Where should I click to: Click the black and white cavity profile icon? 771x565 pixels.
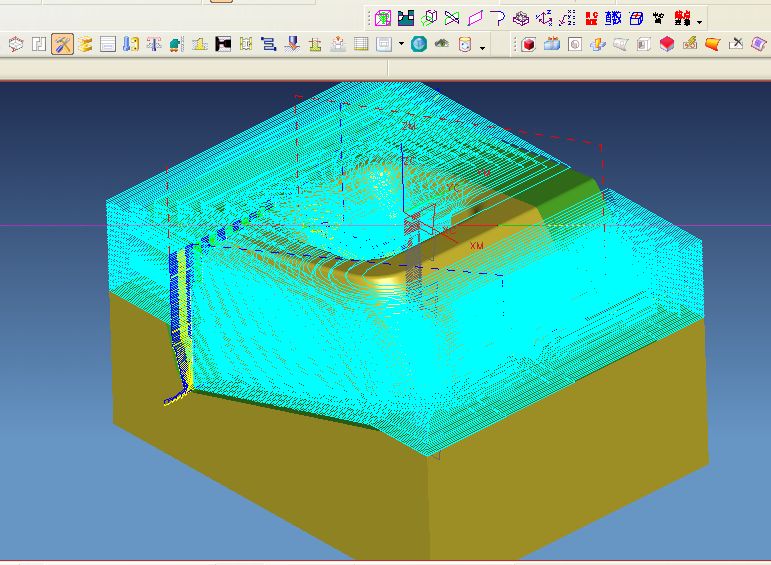point(223,44)
